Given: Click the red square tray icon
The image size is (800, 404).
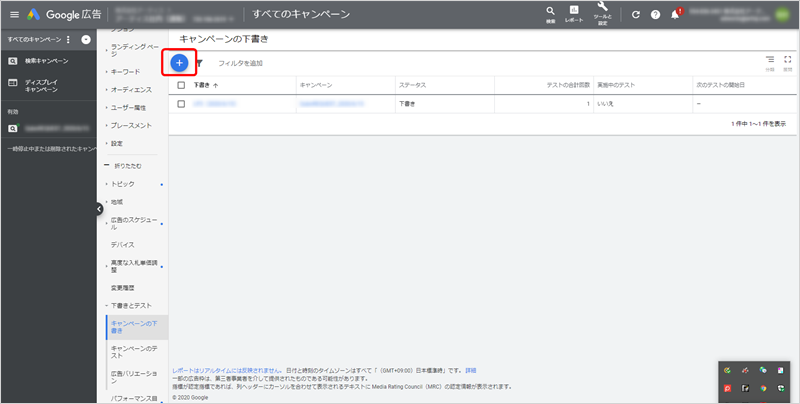Looking at the screenshot, I should click(x=728, y=389).
